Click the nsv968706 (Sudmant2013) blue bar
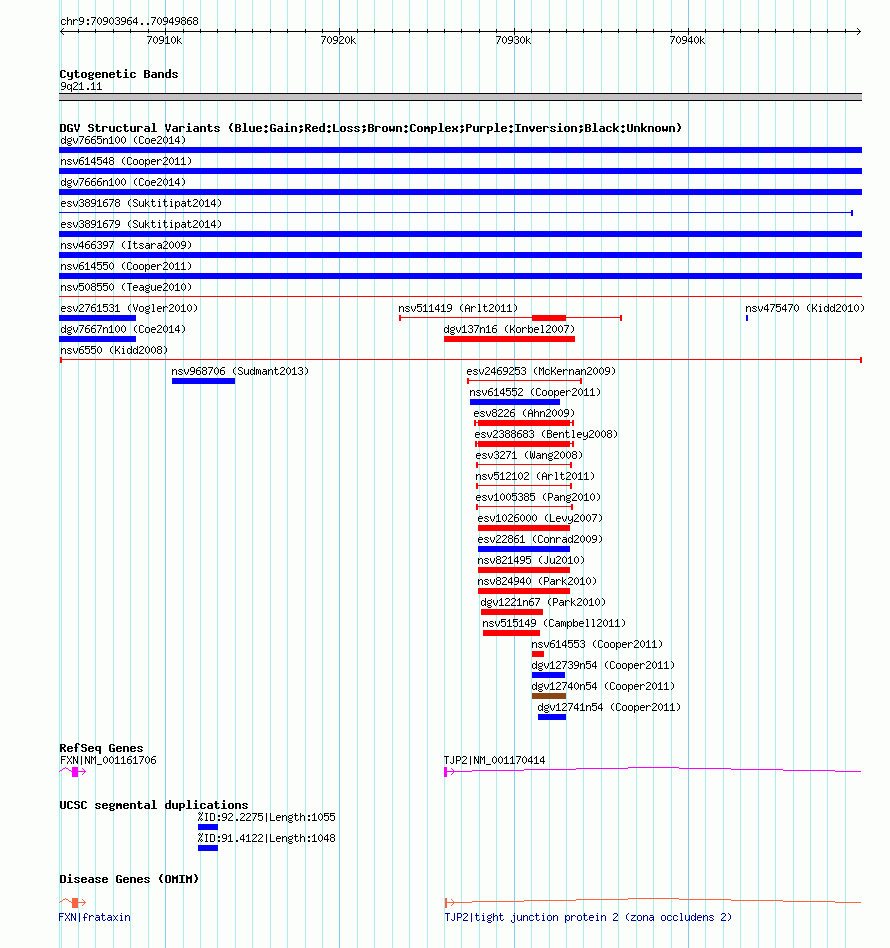 tap(203, 381)
